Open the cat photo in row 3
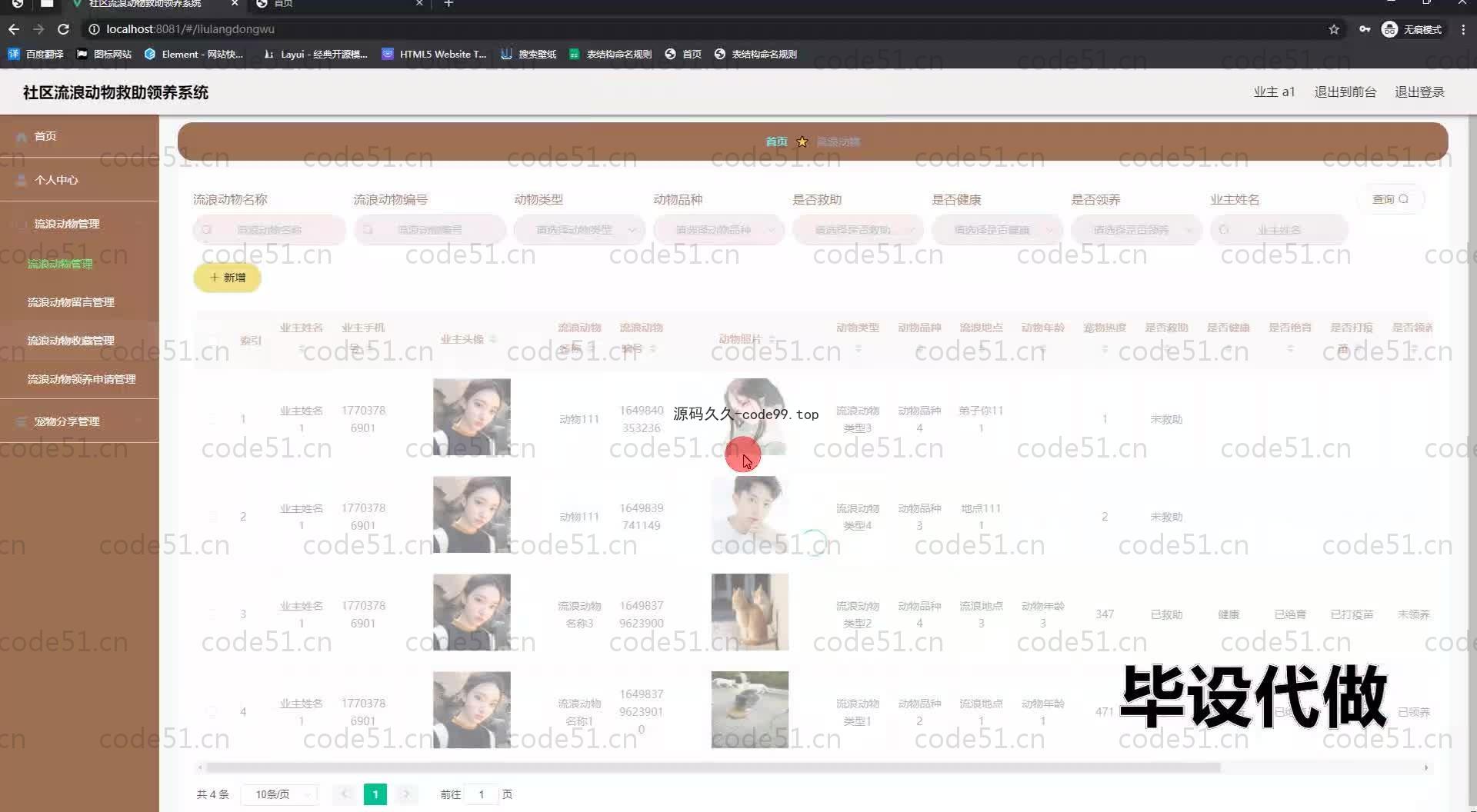The width and height of the screenshot is (1477, 812). click(750, 612)
